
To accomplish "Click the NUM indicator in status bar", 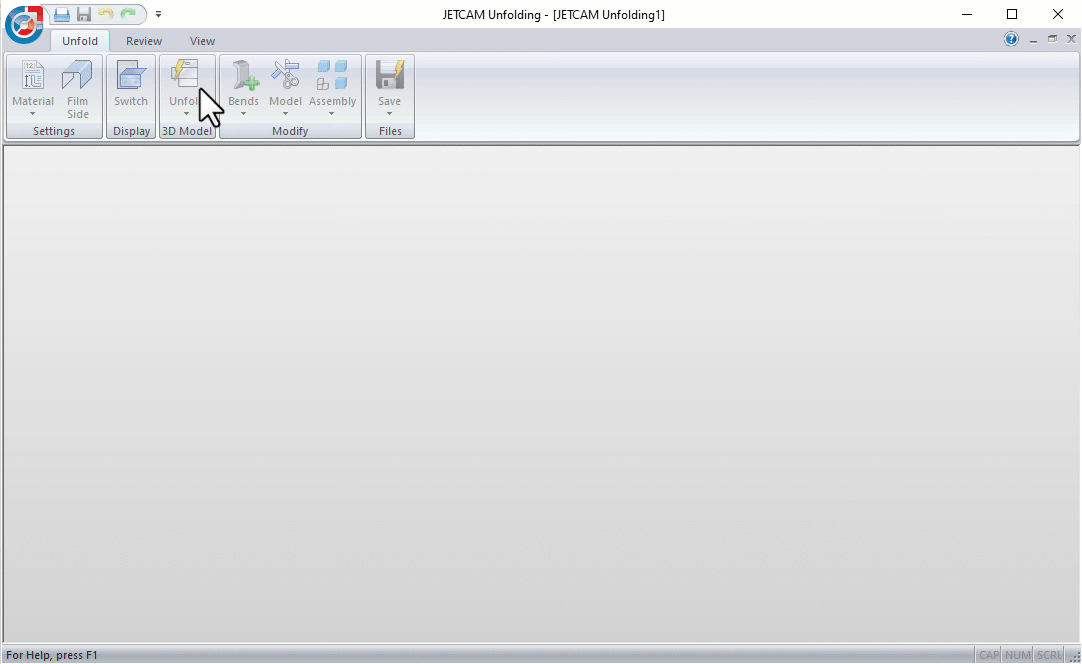I will 1018,655.
